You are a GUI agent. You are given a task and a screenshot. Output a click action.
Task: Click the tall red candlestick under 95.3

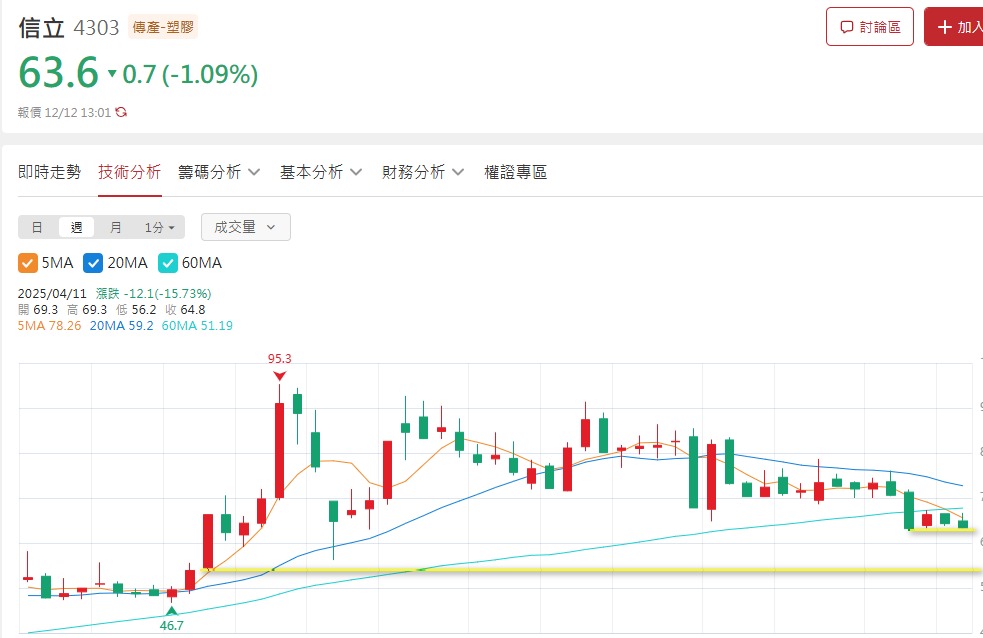point(279,450)
